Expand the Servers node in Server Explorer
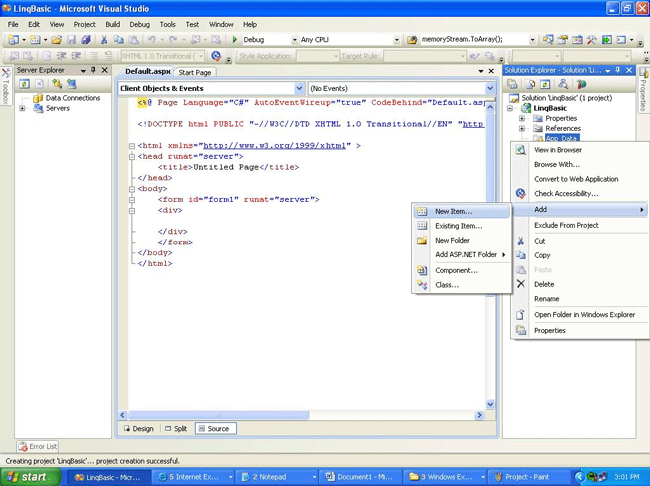The width and height of the screenshot is (650, 486). pos(23,108)
